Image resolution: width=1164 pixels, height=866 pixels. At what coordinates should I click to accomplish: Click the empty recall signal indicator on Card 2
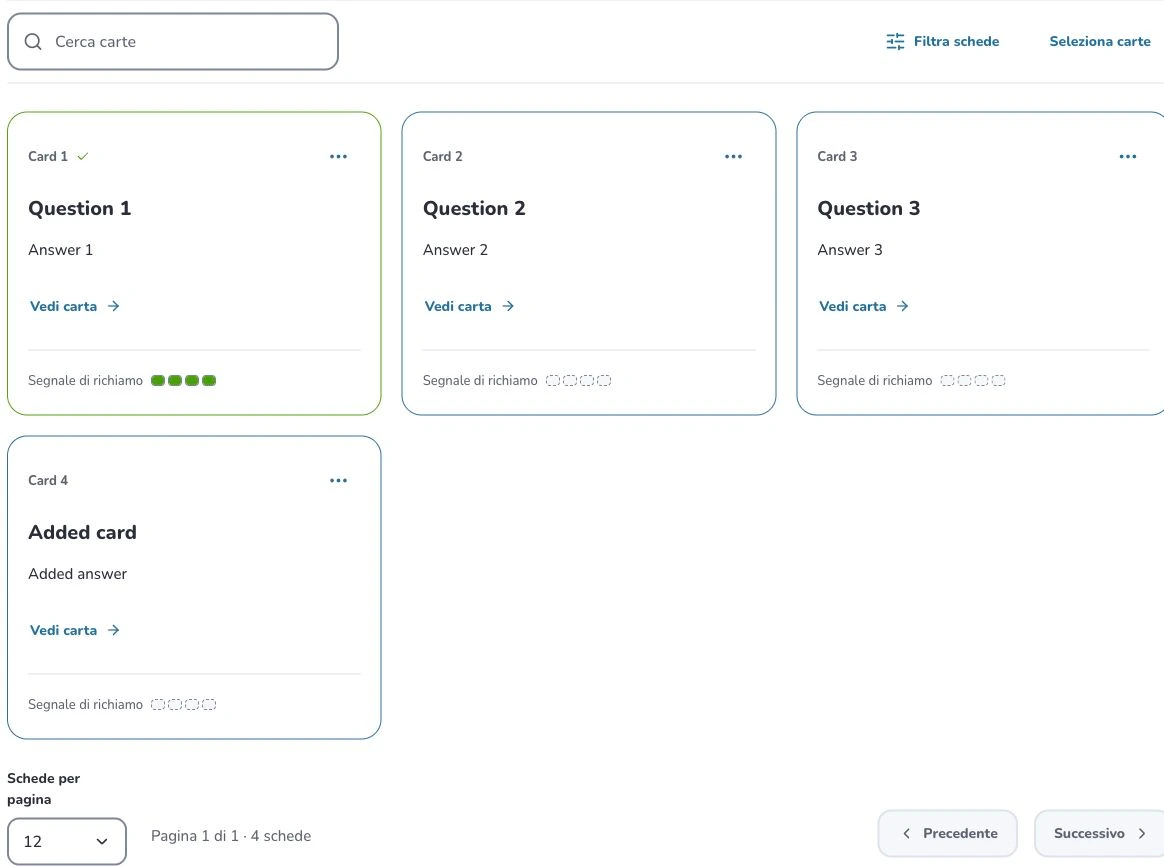(x=578, y=381)
